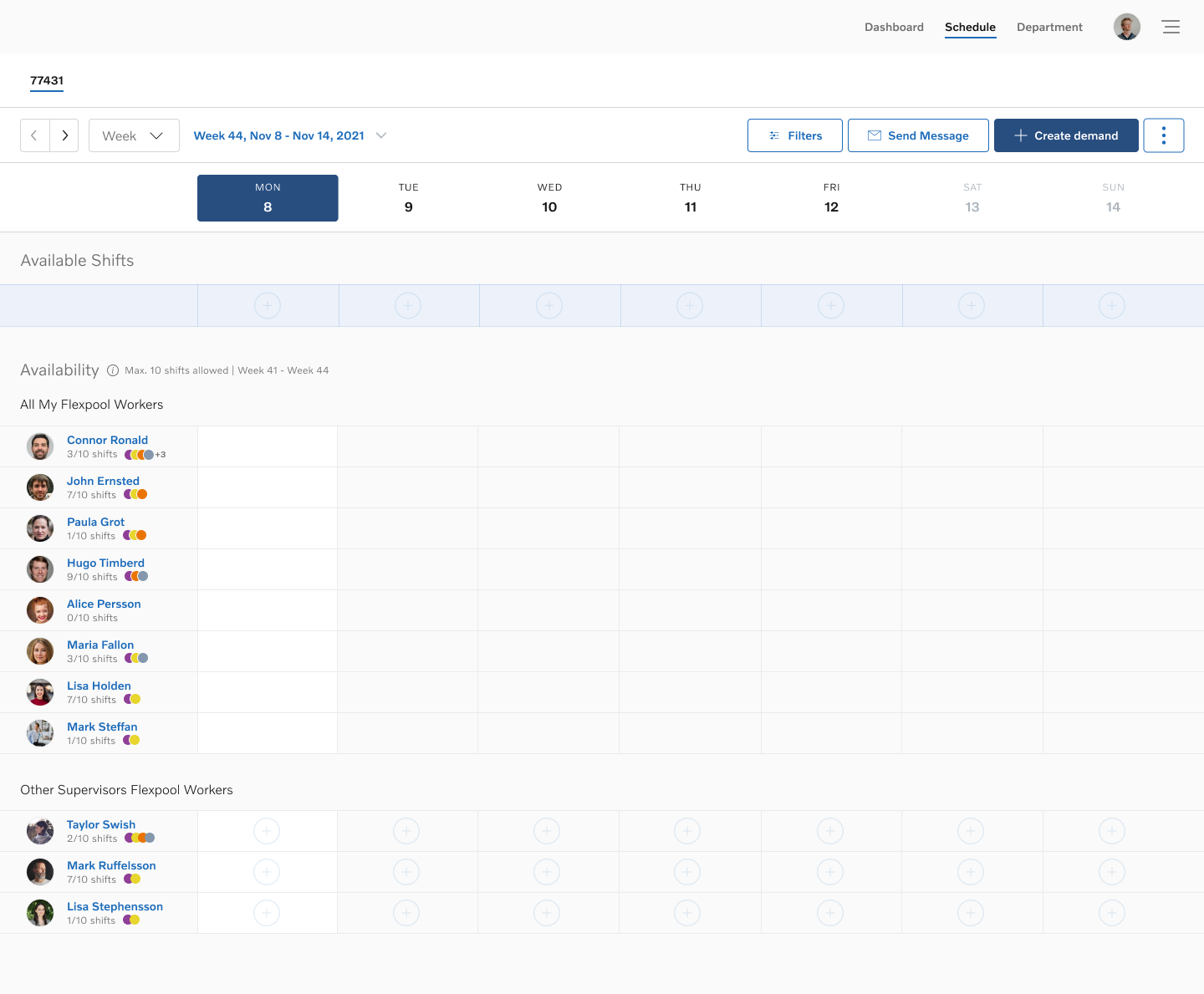Viewport: 1204px width, 994px height.
Task: Add Sunday shift for Taylor Swish
Action: click(x=1112, y=831)
